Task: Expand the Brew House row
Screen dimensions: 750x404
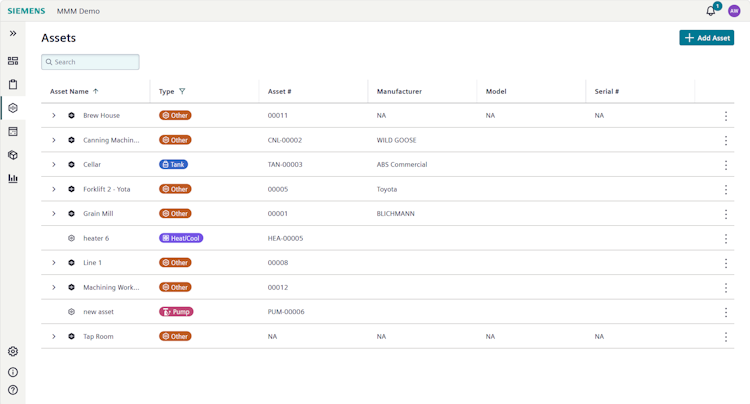Action: pyautogui.click(x=54, y=115)
